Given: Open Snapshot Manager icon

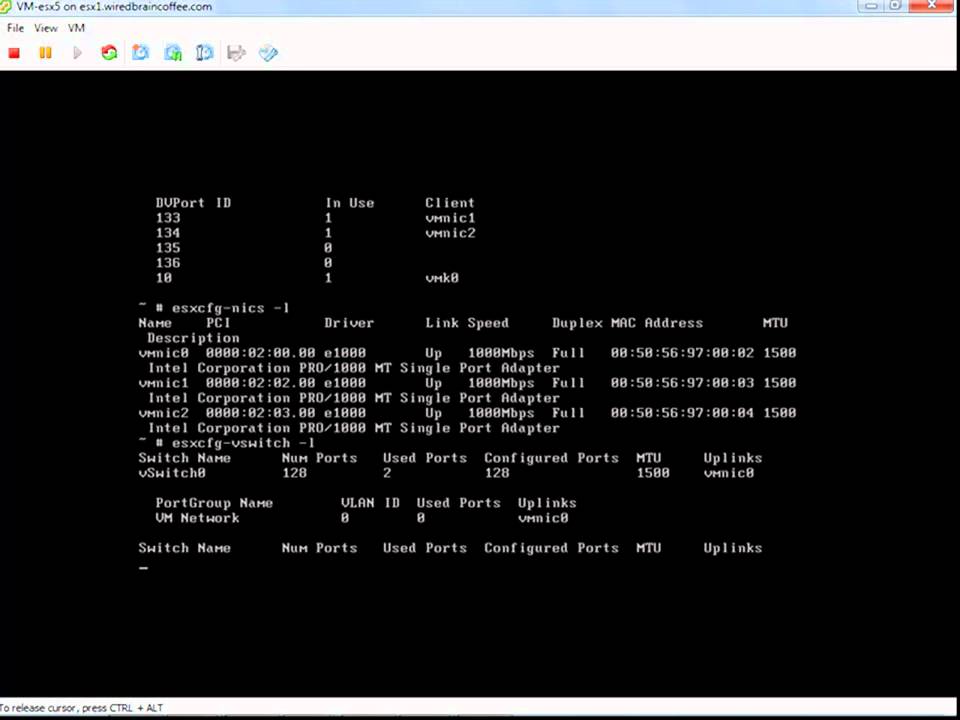Looking at the screenshot, I should (x=204, y=53).
